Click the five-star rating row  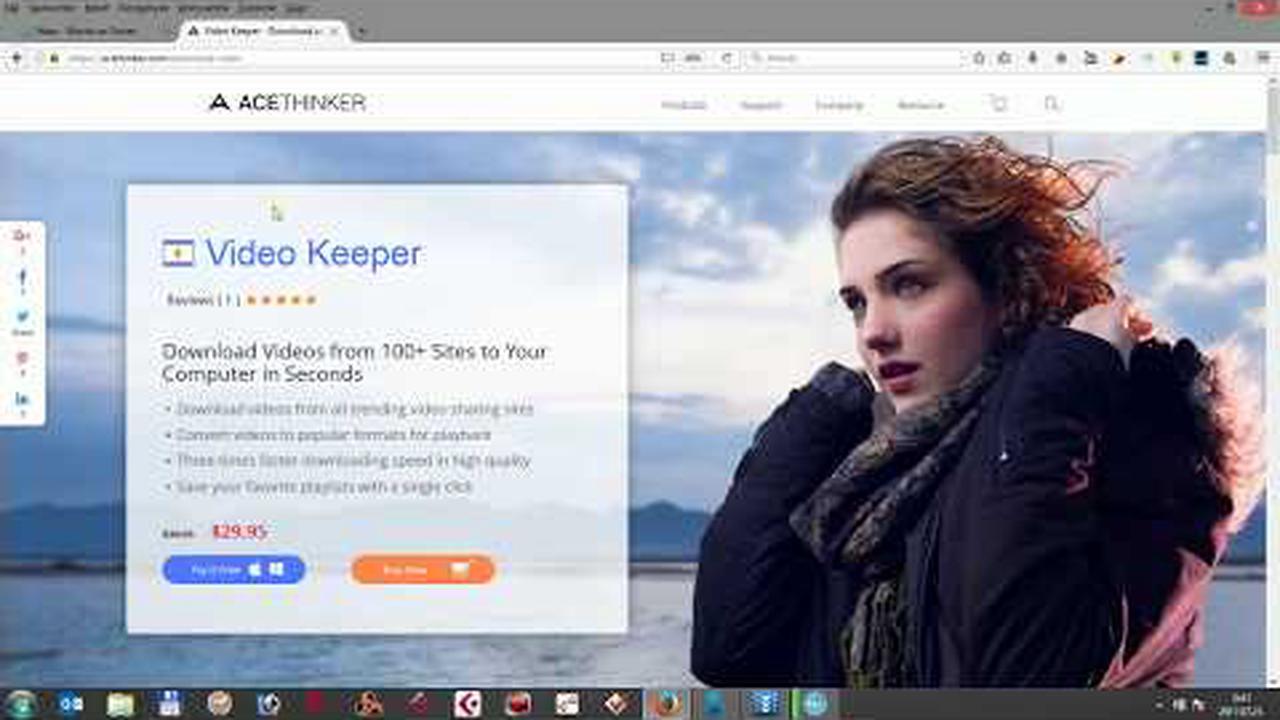click(x=281, y=299)
